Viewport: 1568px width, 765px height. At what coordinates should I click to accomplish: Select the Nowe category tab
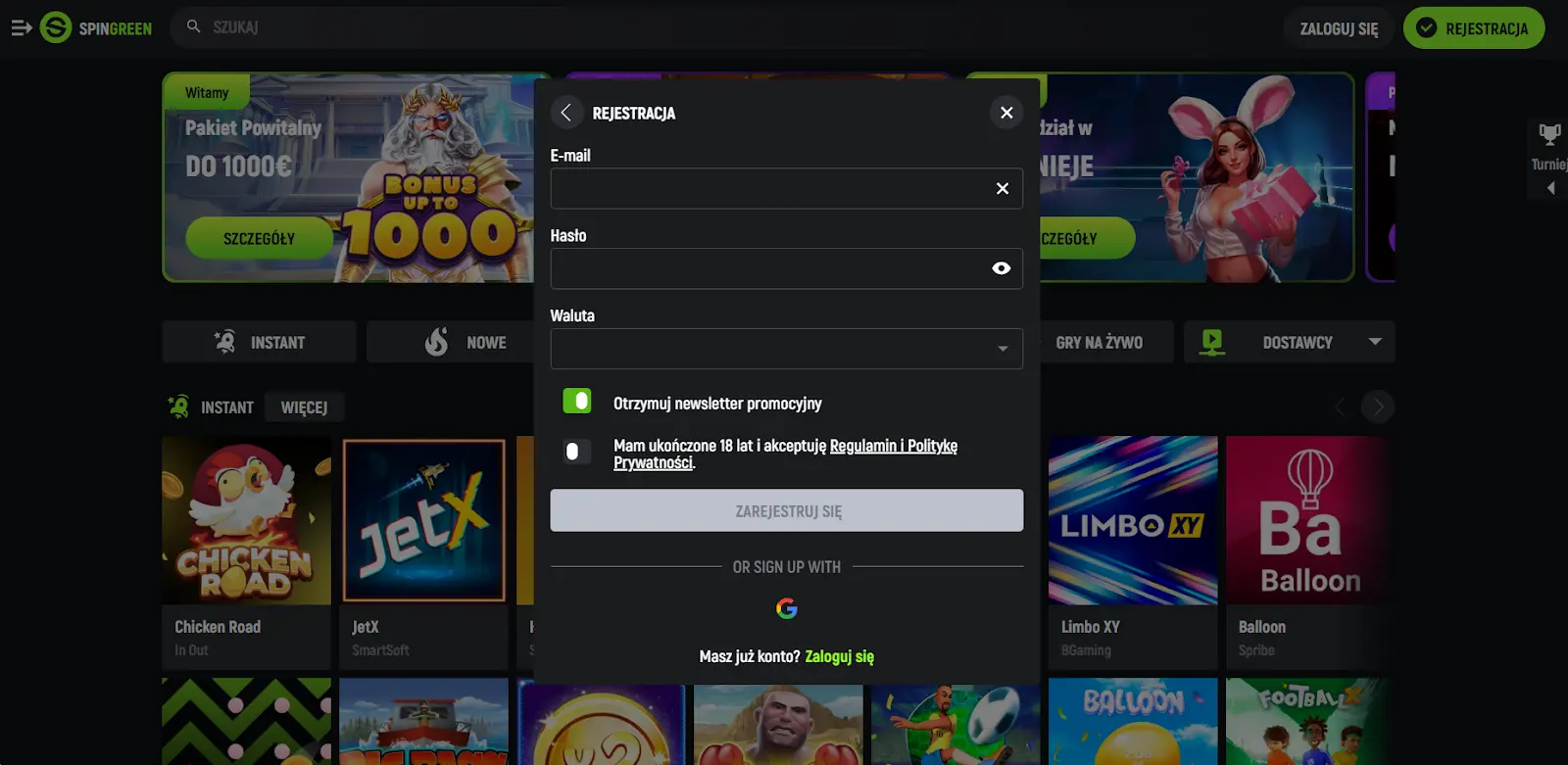coord(451,342)
